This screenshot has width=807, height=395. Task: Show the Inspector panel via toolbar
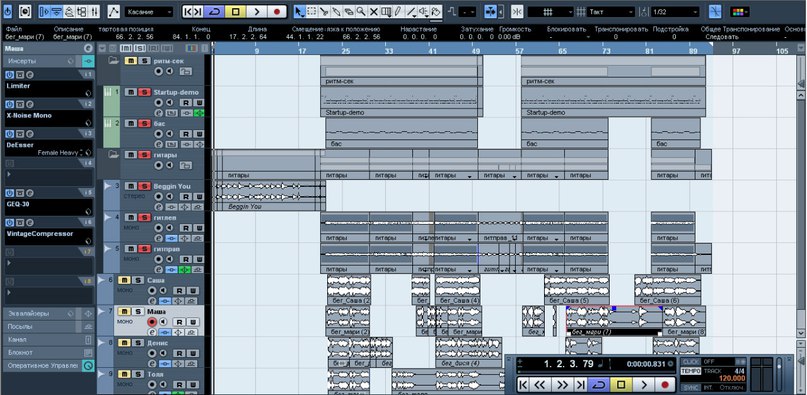pos(44,11)
